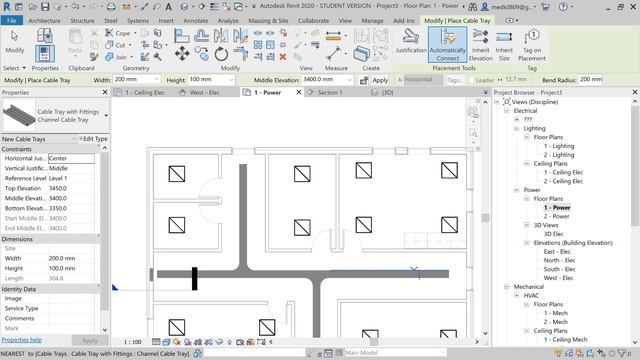640x360 pixels.
Task: Click the Filter icon in the status bar
Action: [x=622, y=353]
